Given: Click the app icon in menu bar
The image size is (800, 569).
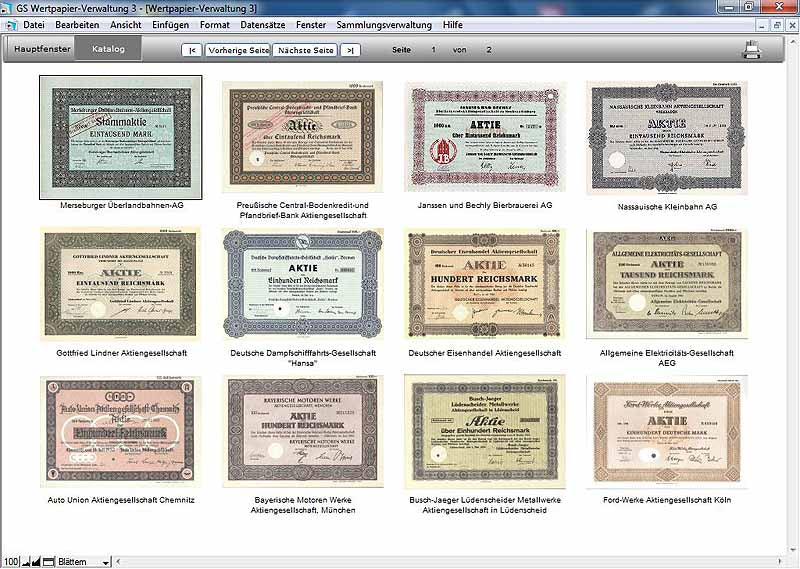Looking at the screenshot, I should point(10,23).
